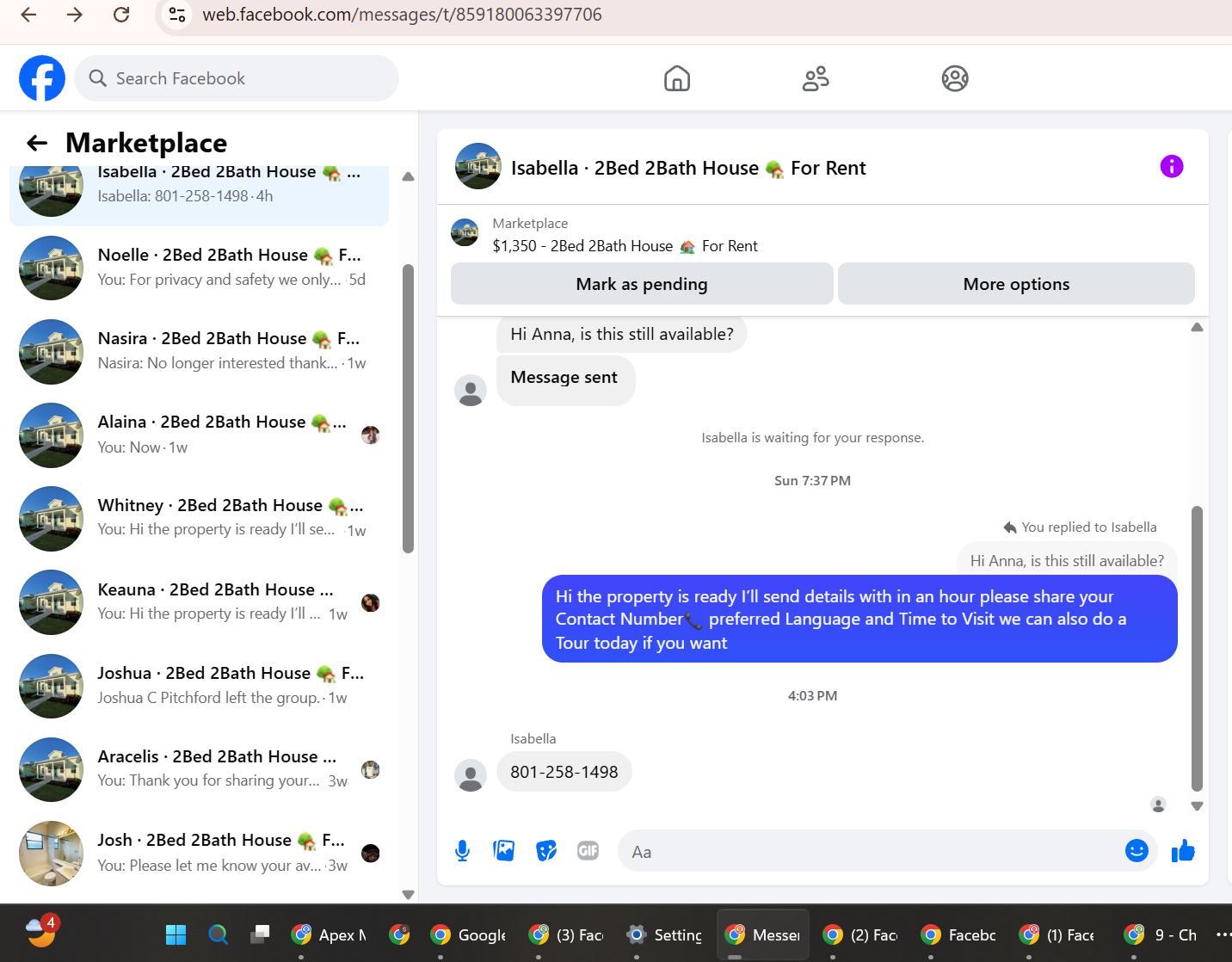Click chat scrollbar up arrow
The height and width of the screenshot is (962, 1232).
(x=1197, y=327)
